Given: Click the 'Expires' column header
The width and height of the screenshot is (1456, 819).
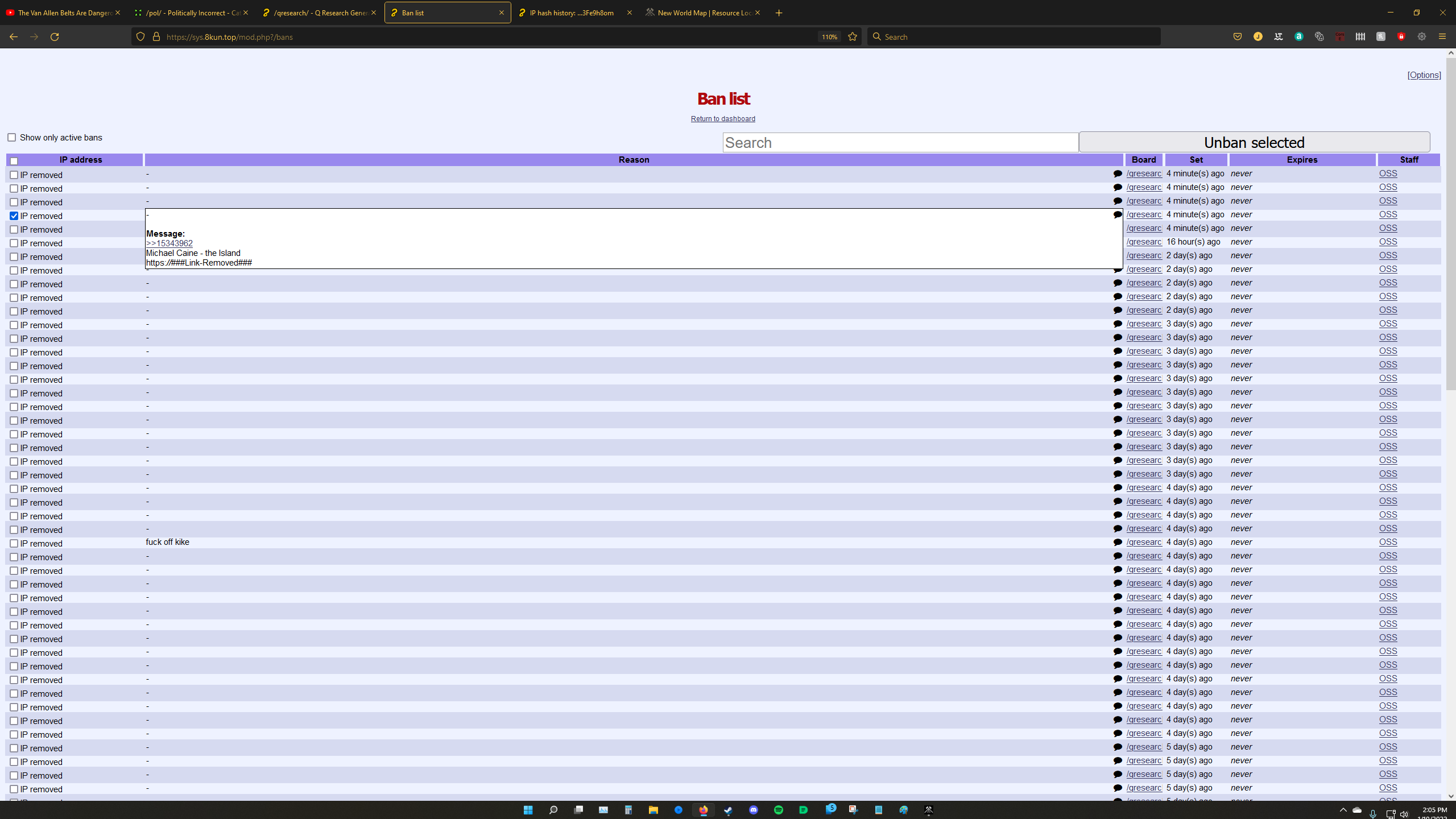Looking at the screenshot, I should [1302, 160].
